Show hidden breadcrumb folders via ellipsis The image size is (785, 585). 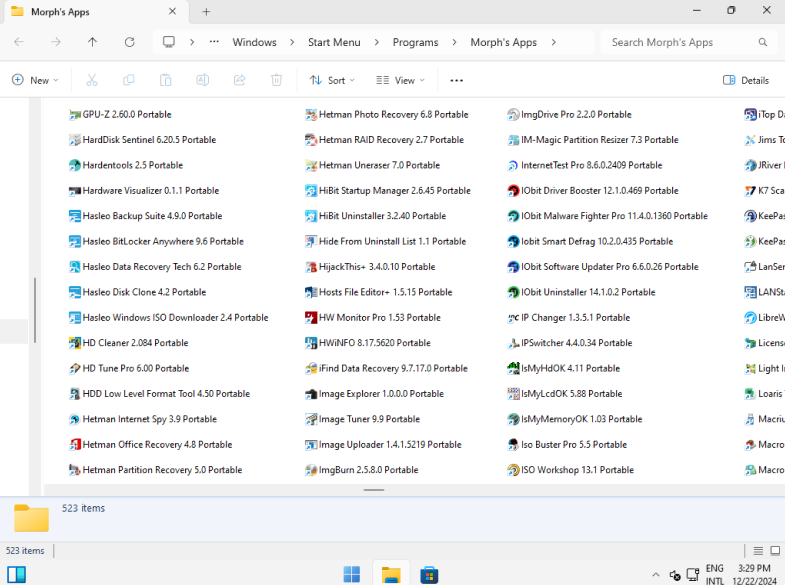coord(214,42)
